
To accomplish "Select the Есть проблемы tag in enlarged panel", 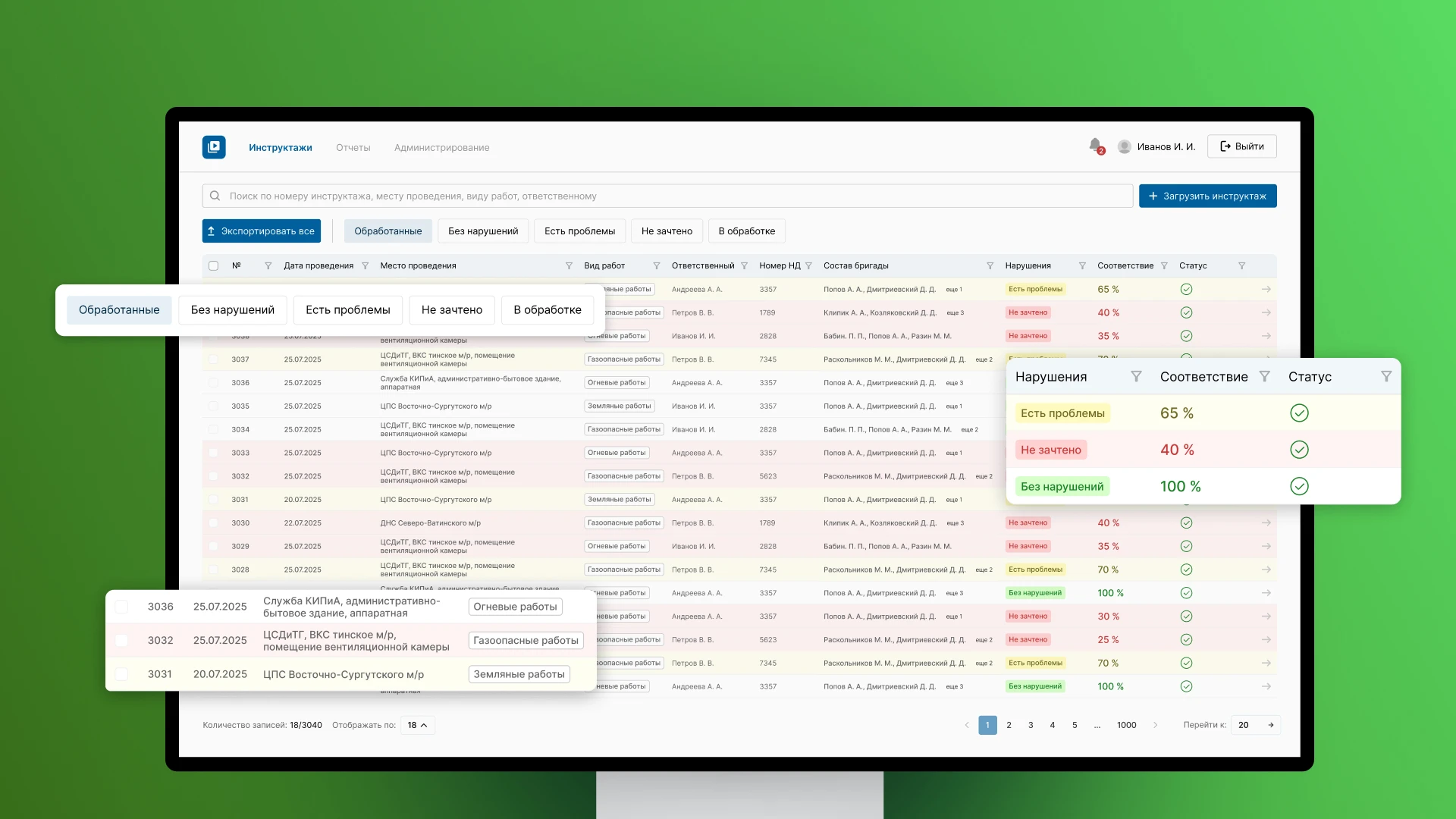I will tap(1062, 413).
